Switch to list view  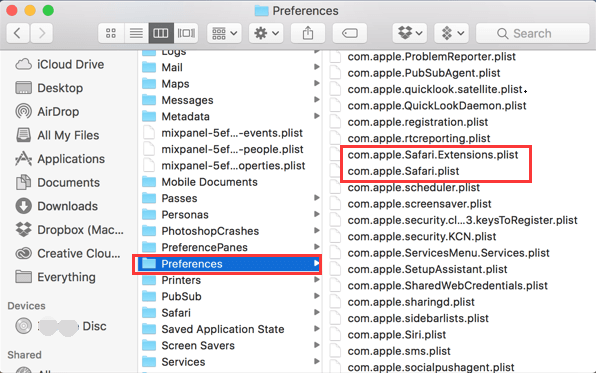pos(136,33)
